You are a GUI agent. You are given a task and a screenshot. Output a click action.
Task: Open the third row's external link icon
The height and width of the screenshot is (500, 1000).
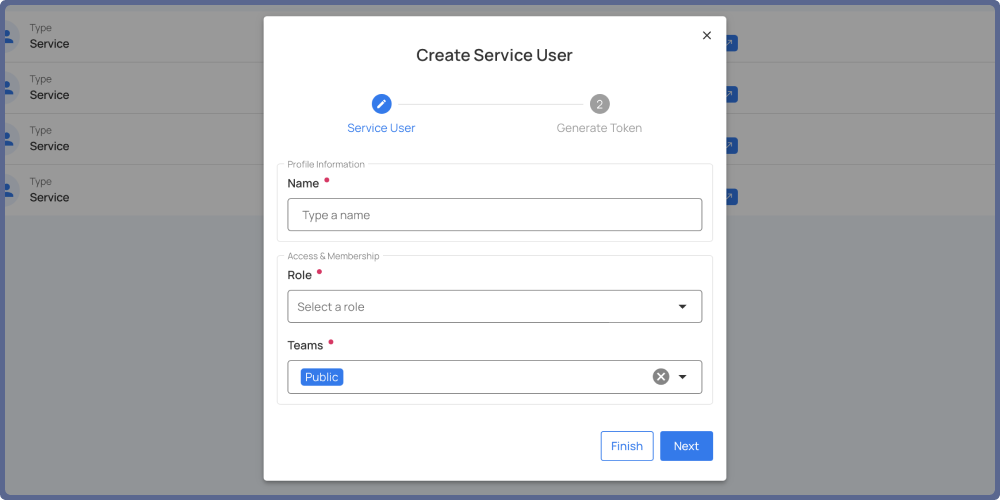tap(731, 145)
